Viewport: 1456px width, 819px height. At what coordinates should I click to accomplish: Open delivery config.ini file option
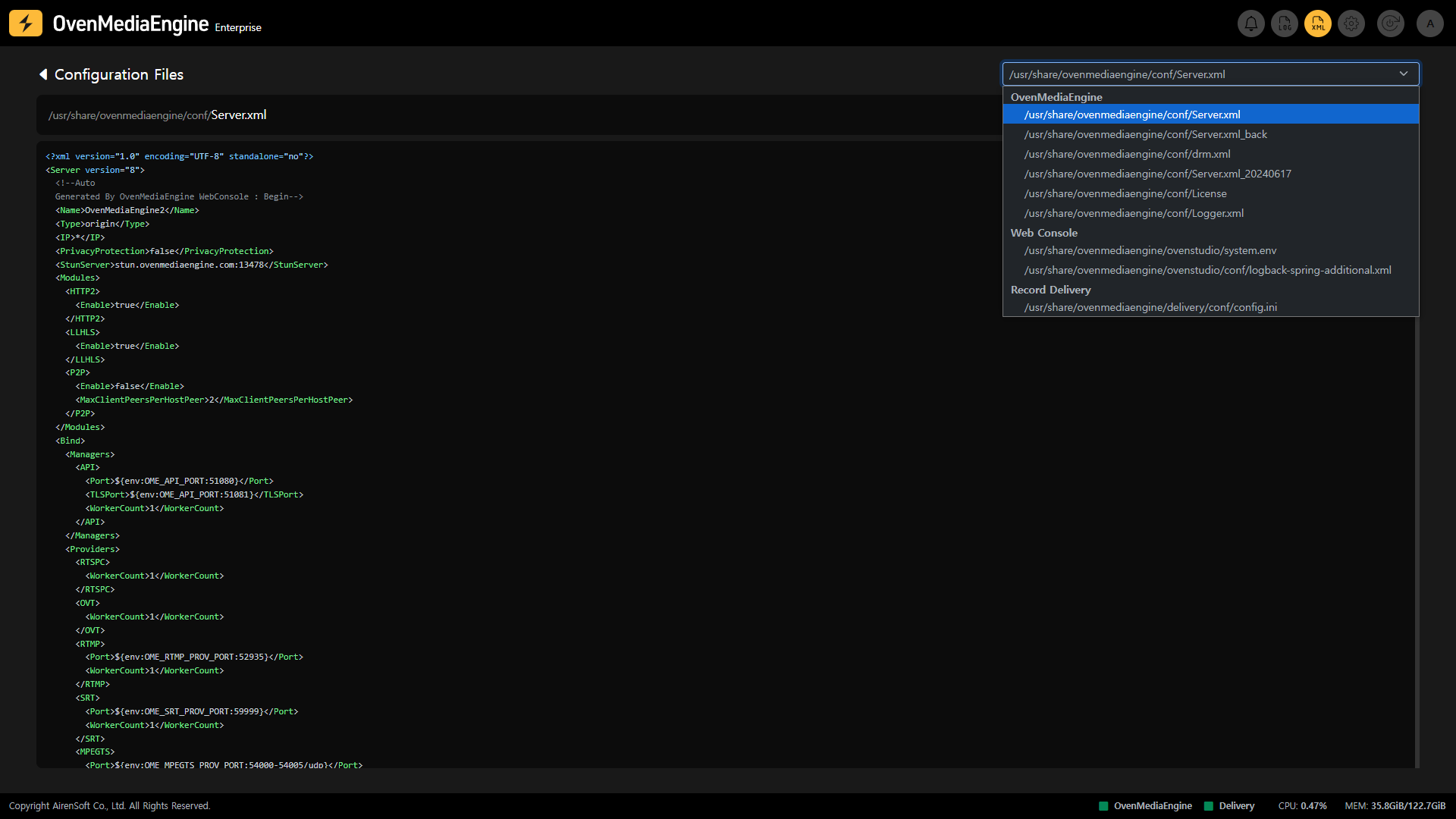pyautogui.click(x=1150, y=307)
